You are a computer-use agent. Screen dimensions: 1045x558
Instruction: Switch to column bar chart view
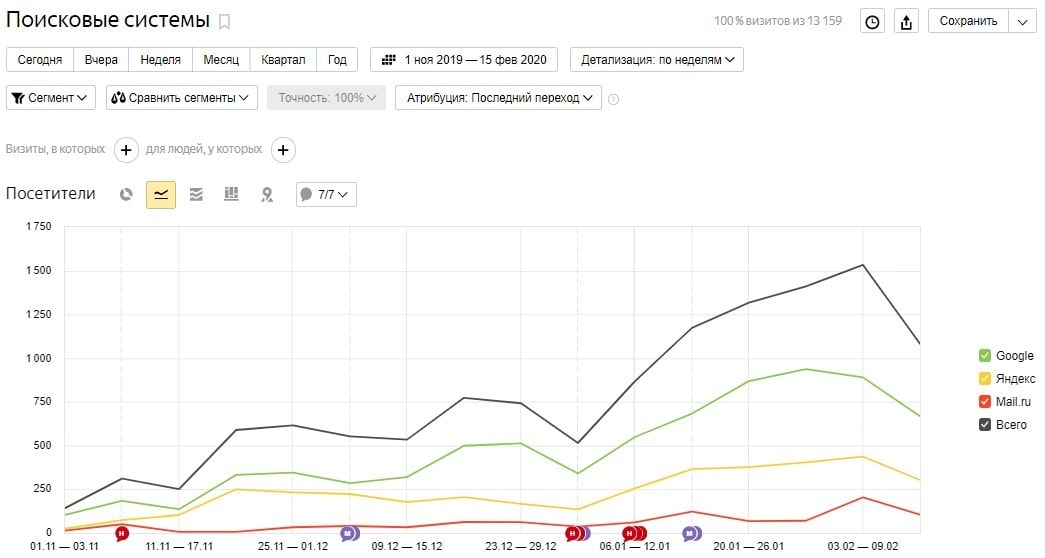(231, 195)
